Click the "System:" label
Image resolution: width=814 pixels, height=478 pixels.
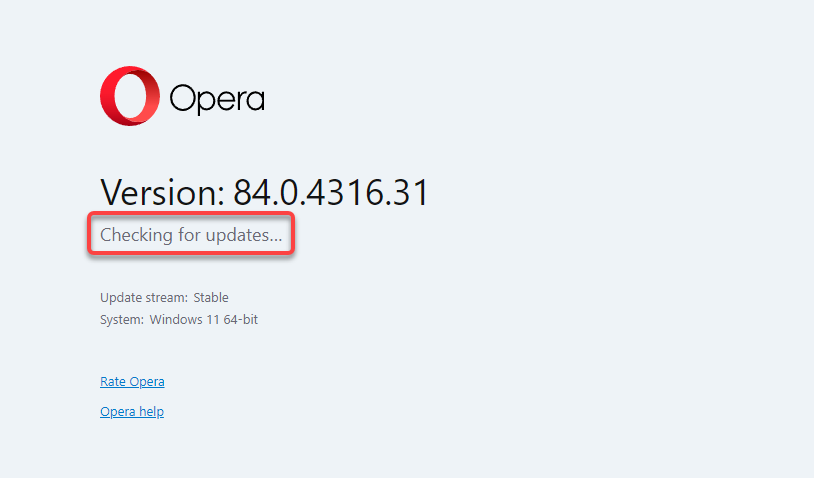coord(122,320)
